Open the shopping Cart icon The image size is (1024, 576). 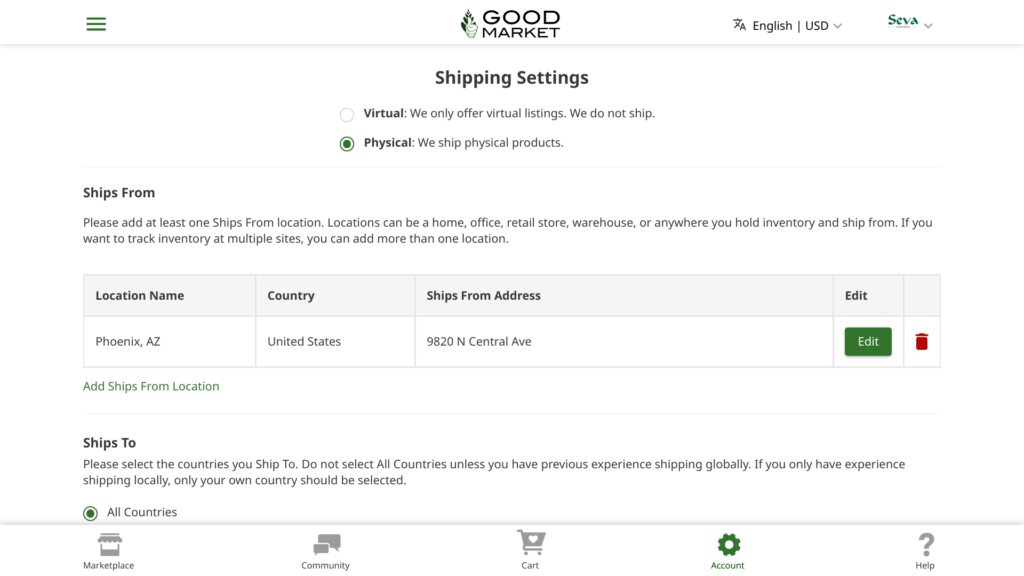530,543
